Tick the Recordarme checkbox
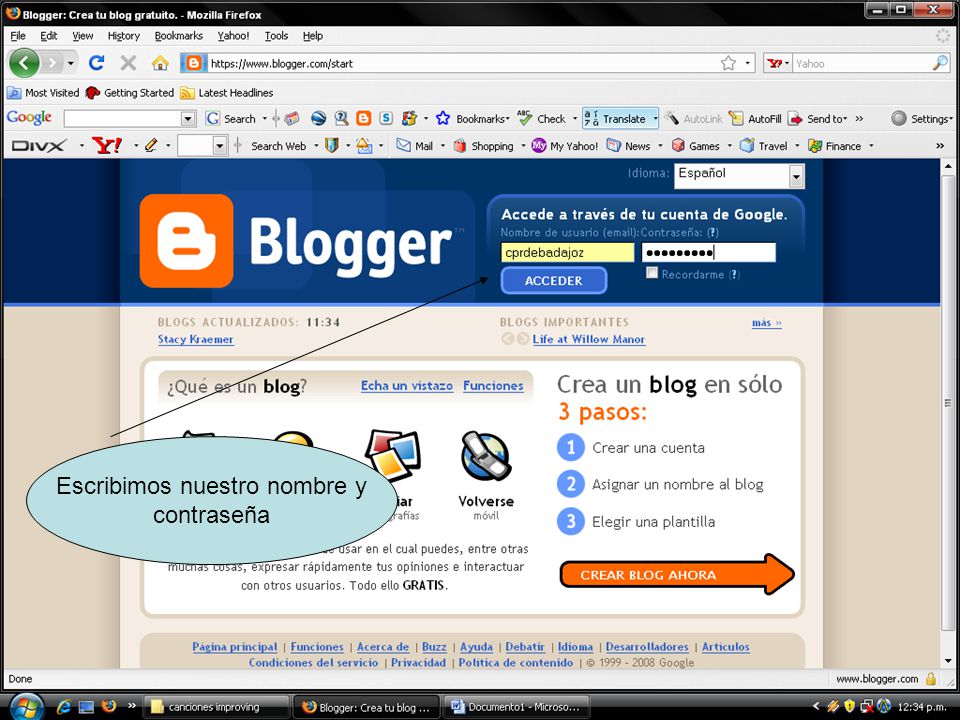The height and width of the screenshot is (720, 960). [x=651, y=273]
